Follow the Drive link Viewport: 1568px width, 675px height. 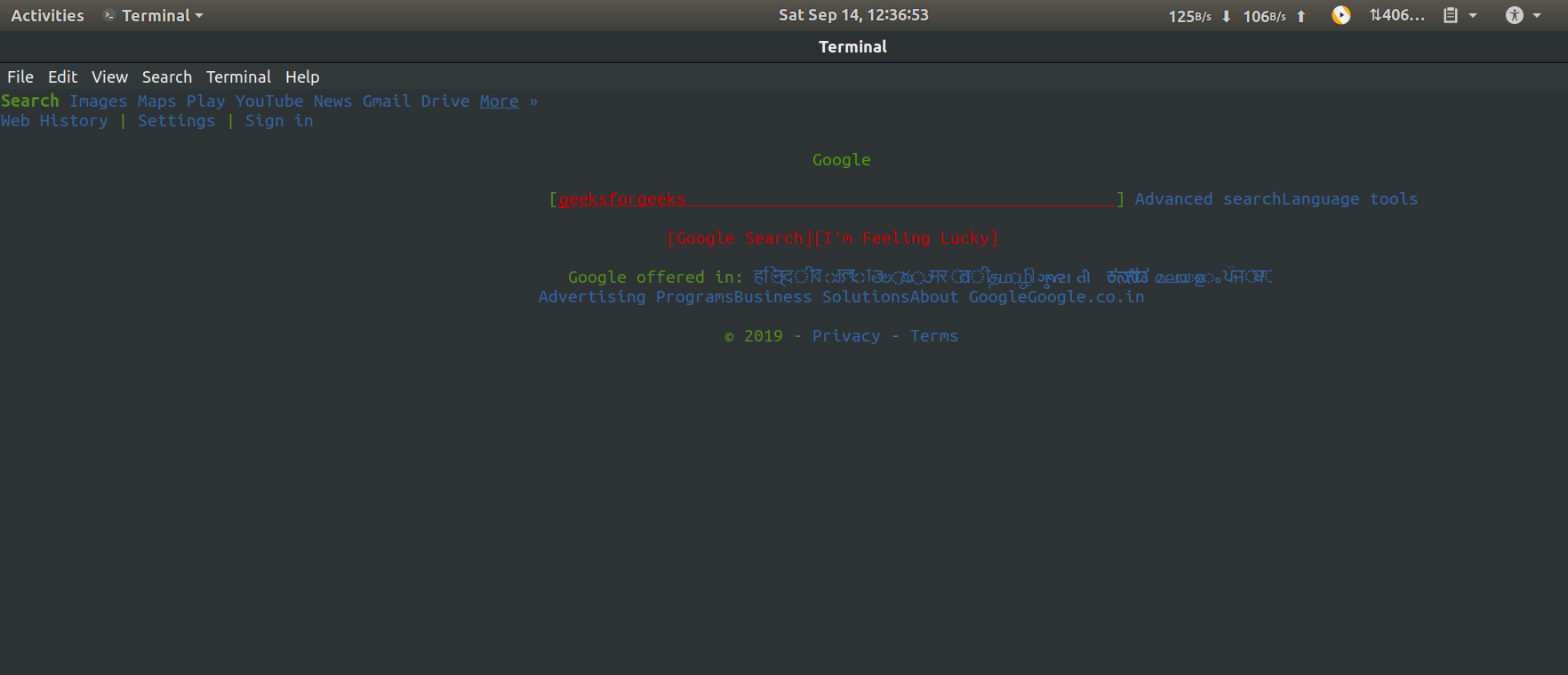[x=445, y=101]
